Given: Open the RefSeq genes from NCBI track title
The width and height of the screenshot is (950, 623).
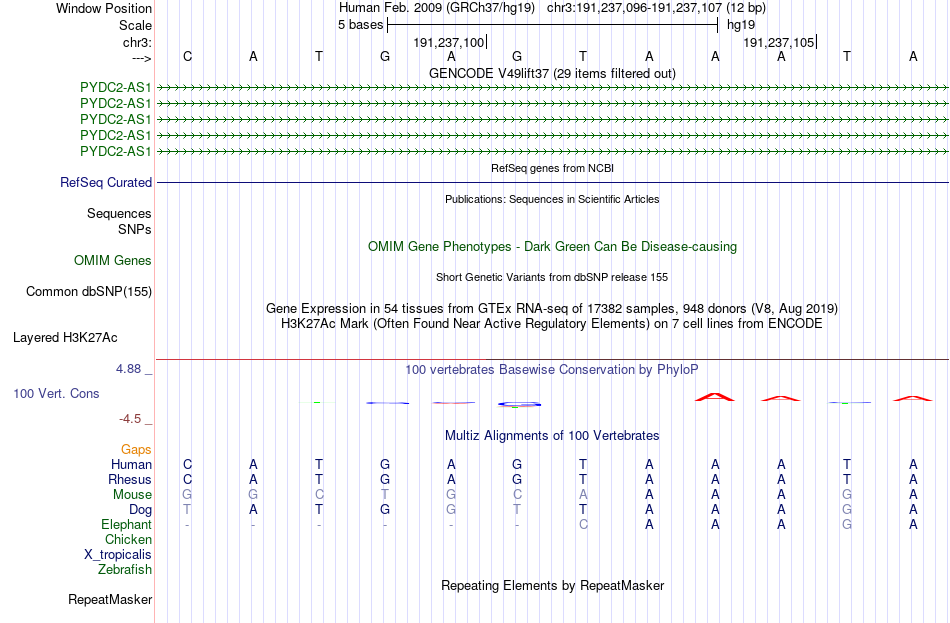Looking at the screenshot, I should (x=552, y=168).
